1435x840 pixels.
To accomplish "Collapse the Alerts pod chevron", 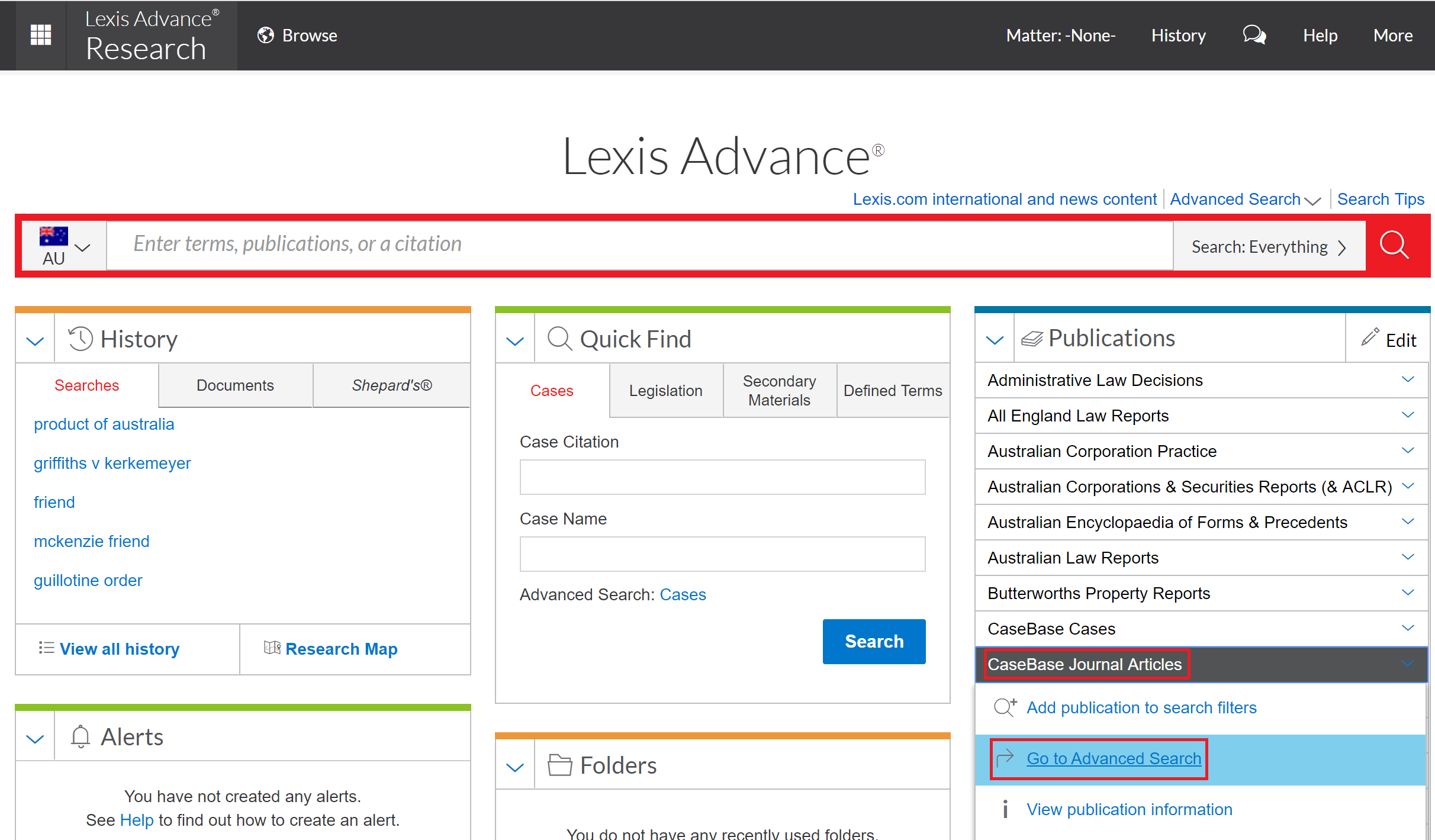I will (x=36, y=739).
